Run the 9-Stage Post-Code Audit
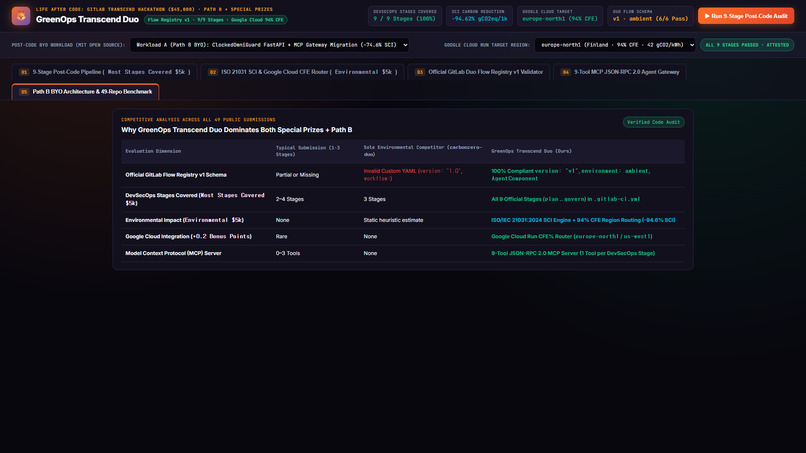The width and height of the screenshot is (806, 453). [x=746, y=16]
